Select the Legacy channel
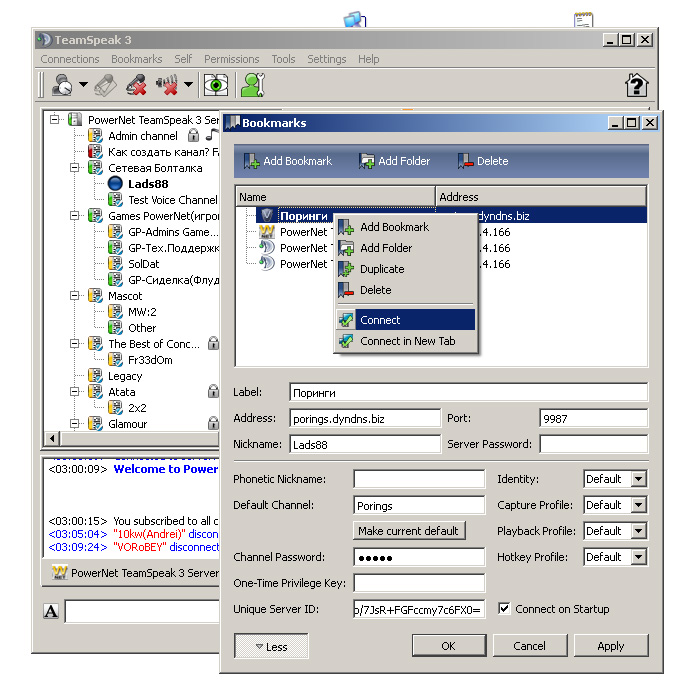Viewport: 700px width, 700px height. coord(125,376)
